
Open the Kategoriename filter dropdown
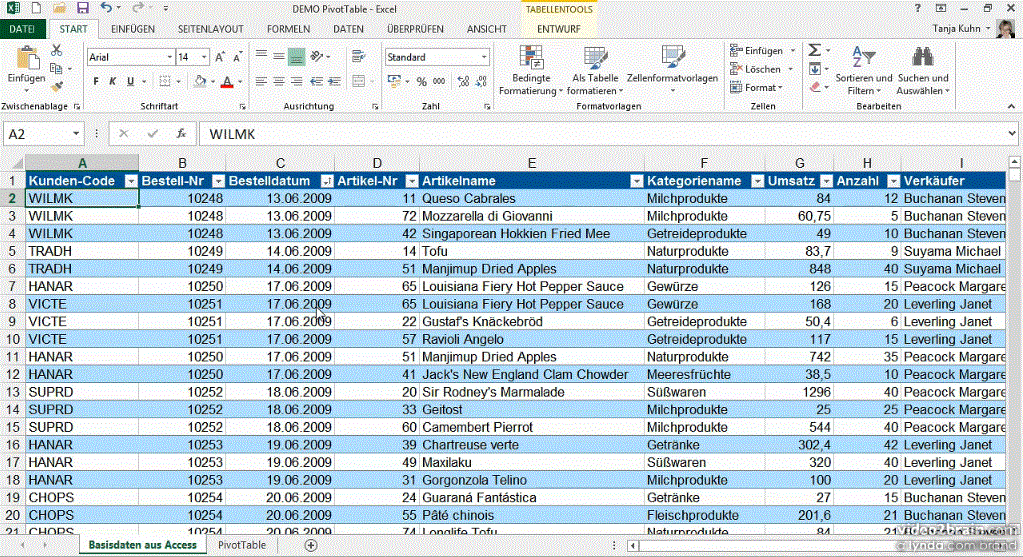coord(757,181)
